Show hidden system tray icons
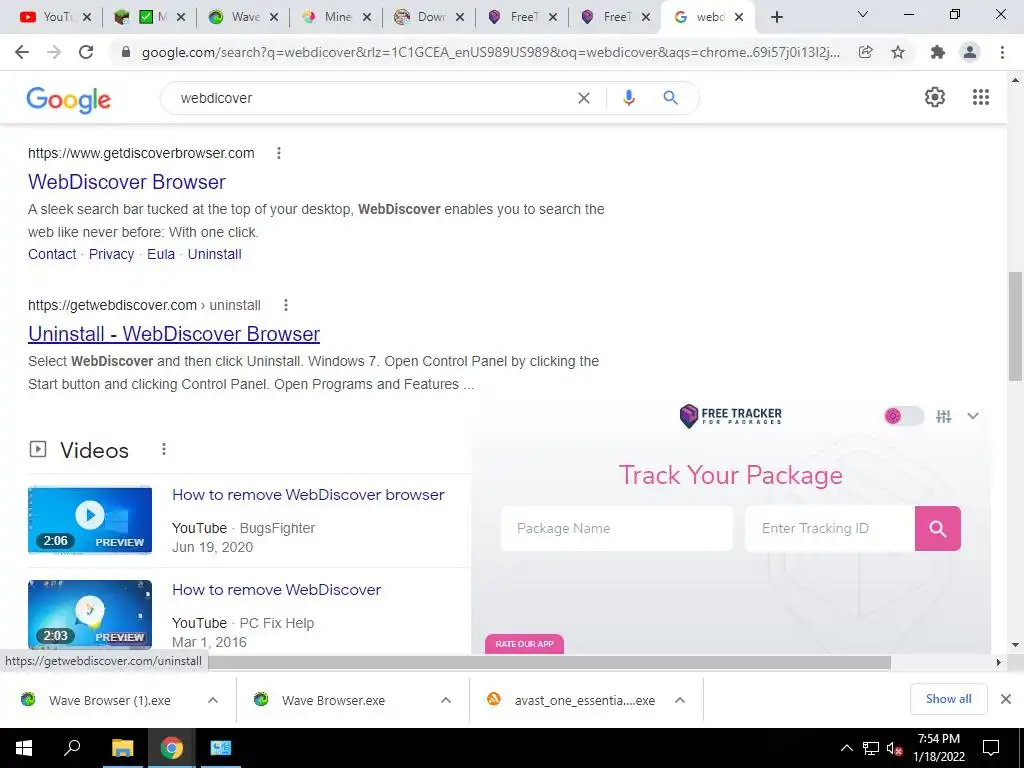This screenshot has width=1024, height=768. [x=846, y=748]
